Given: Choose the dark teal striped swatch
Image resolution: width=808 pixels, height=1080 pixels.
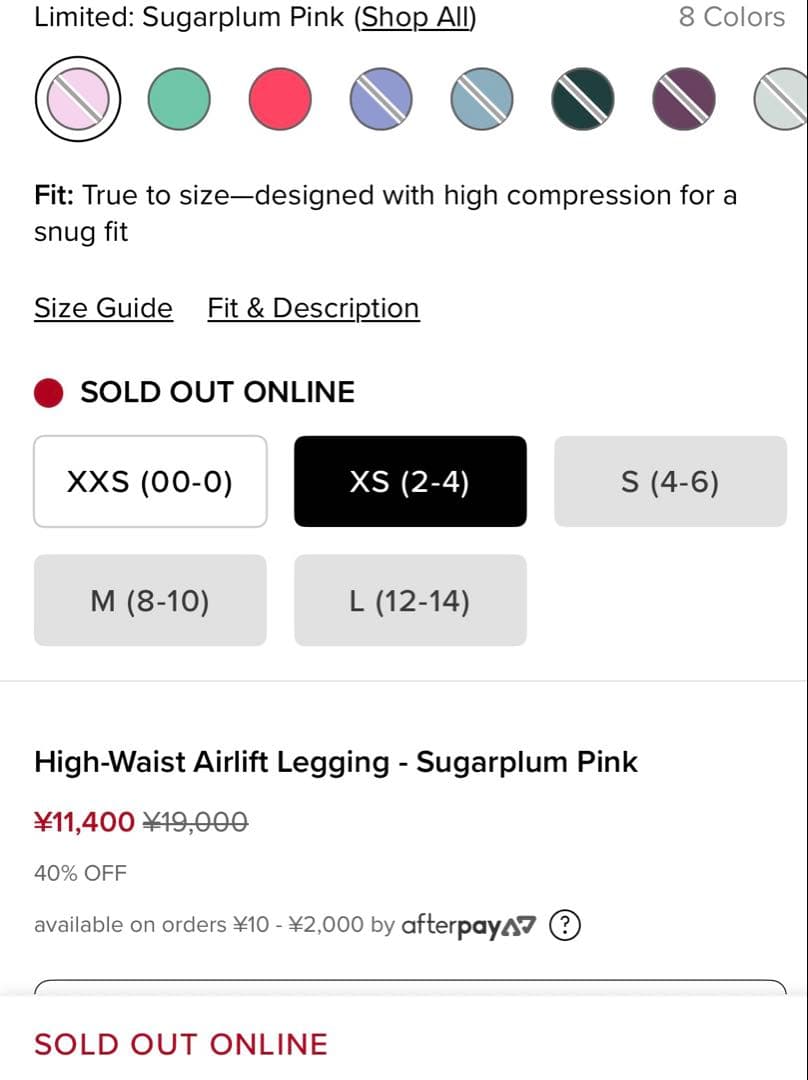Looking at the screenshot, I should 582,99.
